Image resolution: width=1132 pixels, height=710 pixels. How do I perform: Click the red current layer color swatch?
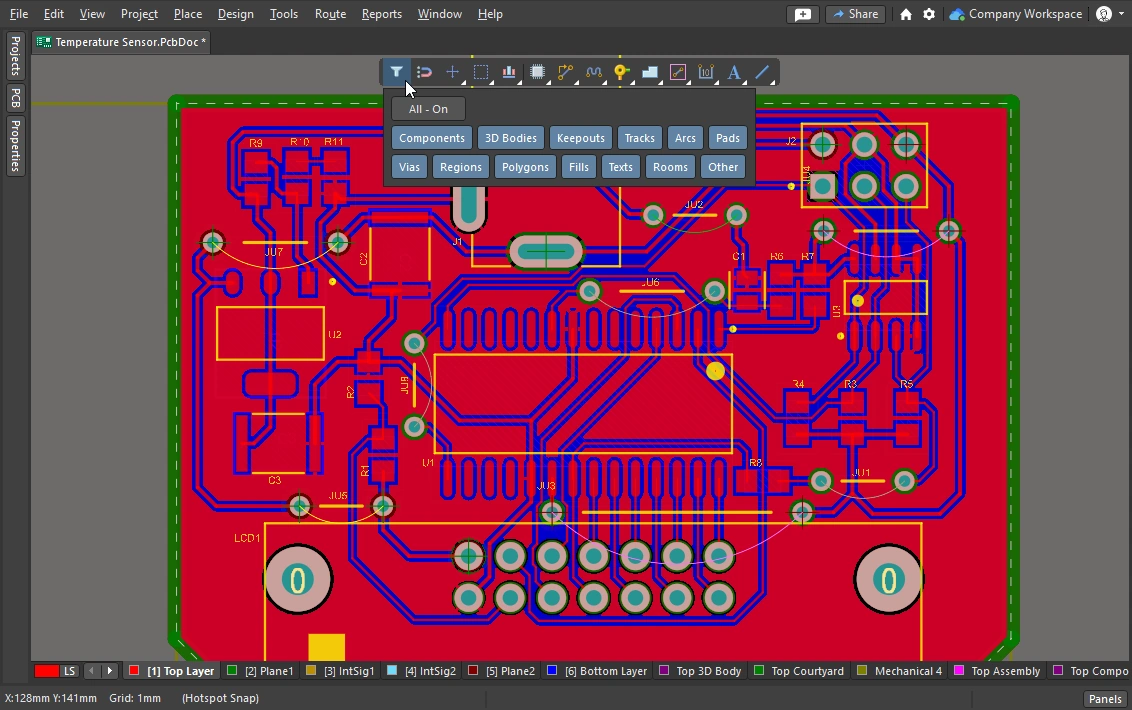pyautogui.click(x=46, y=671)
